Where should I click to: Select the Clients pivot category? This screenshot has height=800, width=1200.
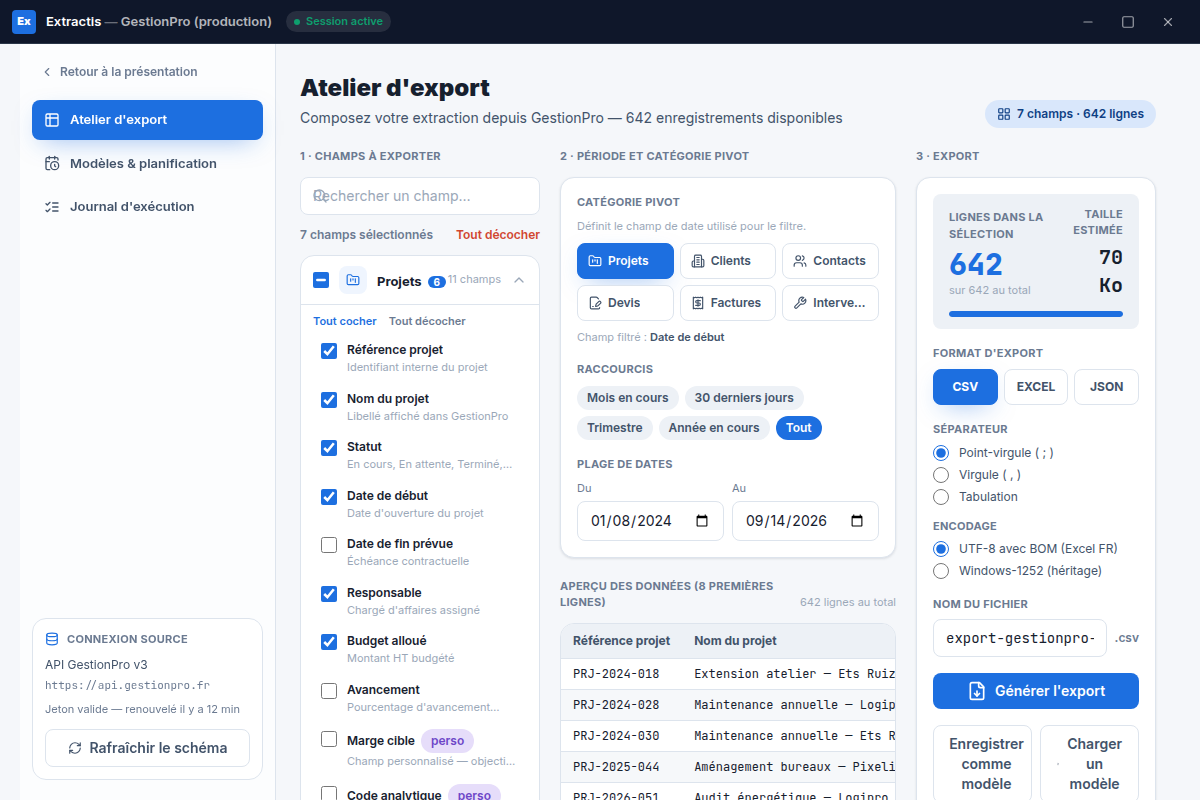(728, 261)
